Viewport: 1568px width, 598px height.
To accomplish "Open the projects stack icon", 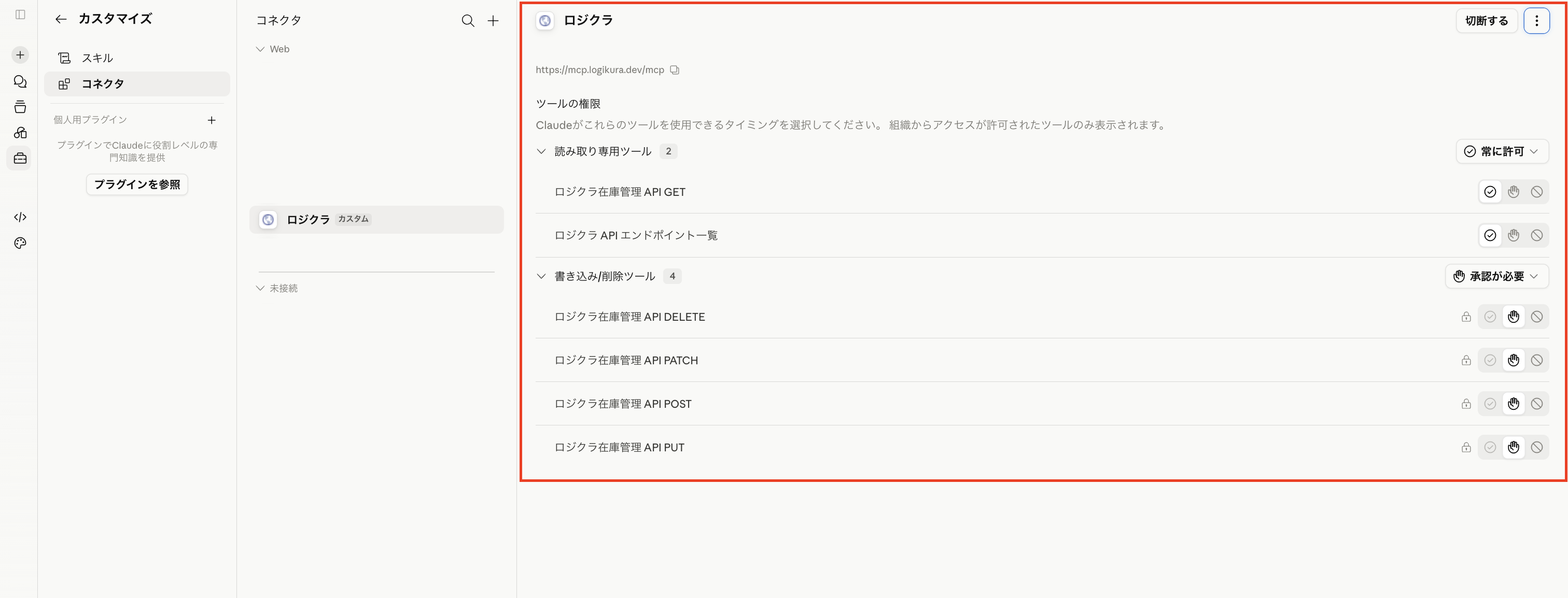I will 20,107.
